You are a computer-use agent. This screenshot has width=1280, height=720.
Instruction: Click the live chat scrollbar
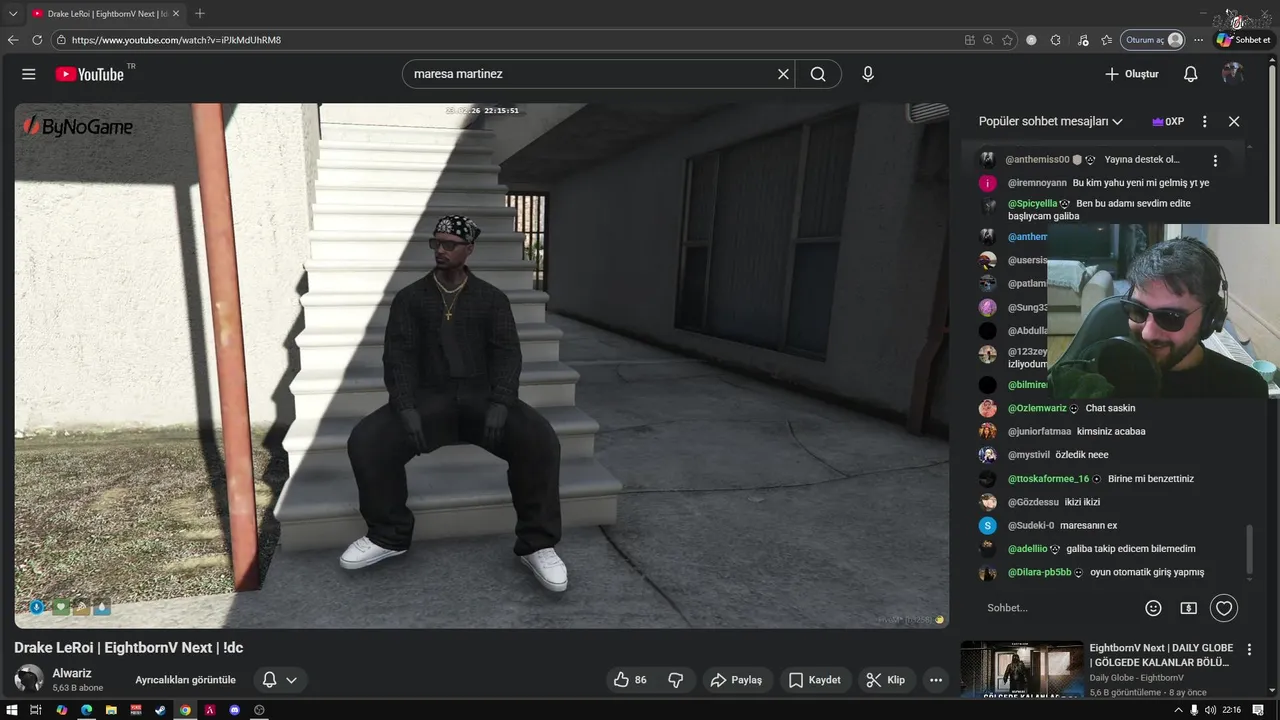tap(1248, 548)
